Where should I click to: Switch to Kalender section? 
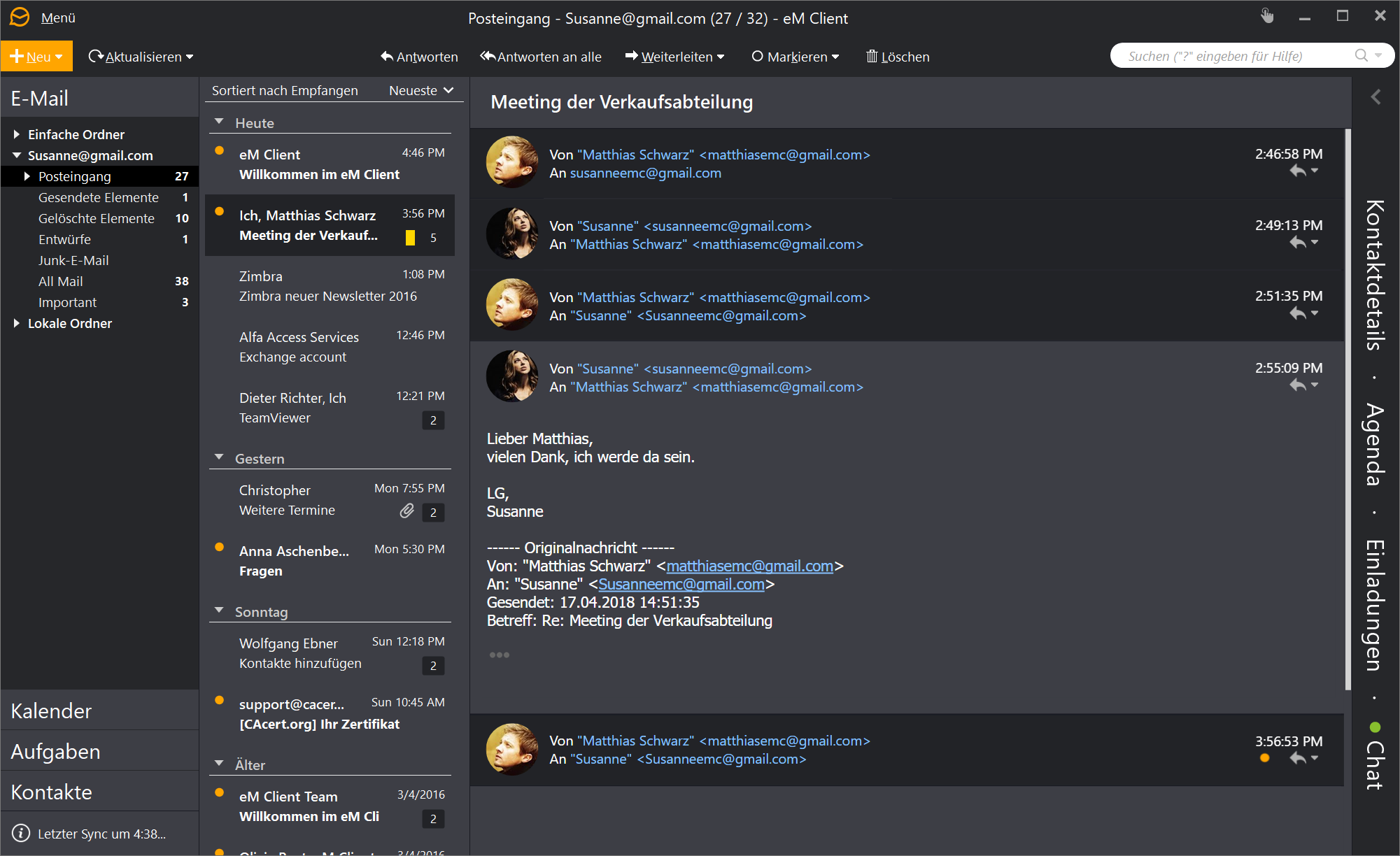pos(100,711)
